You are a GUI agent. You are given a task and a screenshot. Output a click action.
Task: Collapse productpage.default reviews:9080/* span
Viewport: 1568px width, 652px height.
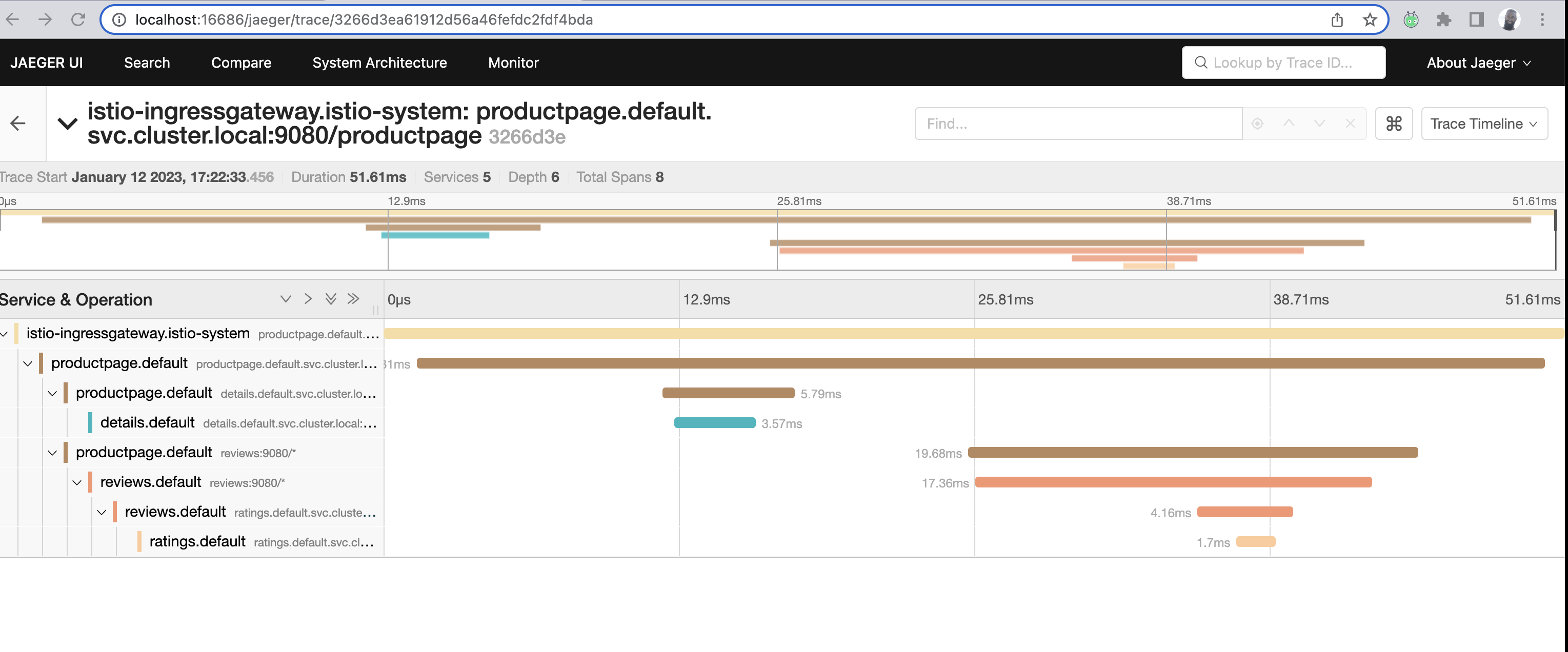[52, 453]
